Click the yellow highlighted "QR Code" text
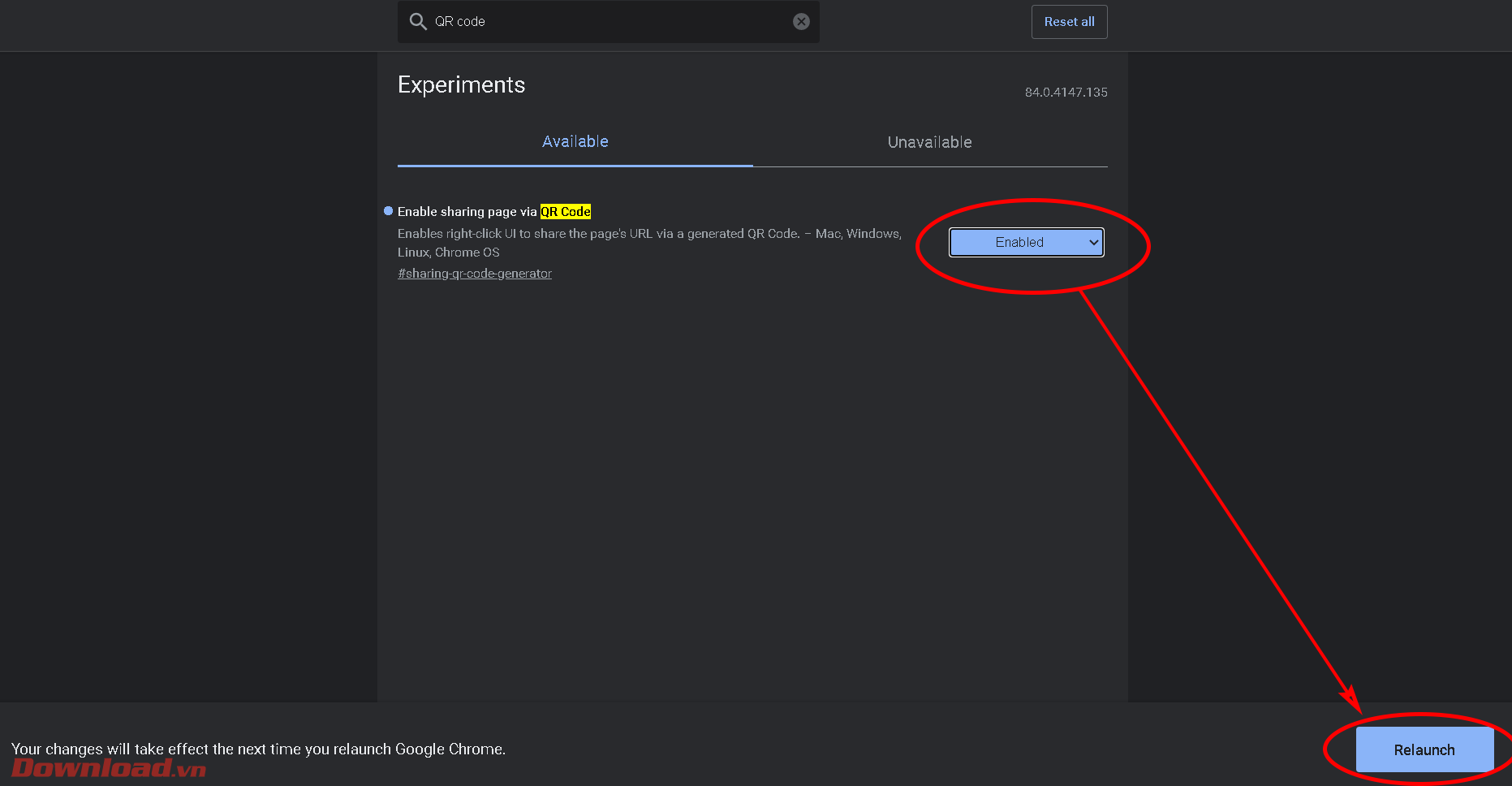The height and width of the screenshot is (786, 1512). 566,212
